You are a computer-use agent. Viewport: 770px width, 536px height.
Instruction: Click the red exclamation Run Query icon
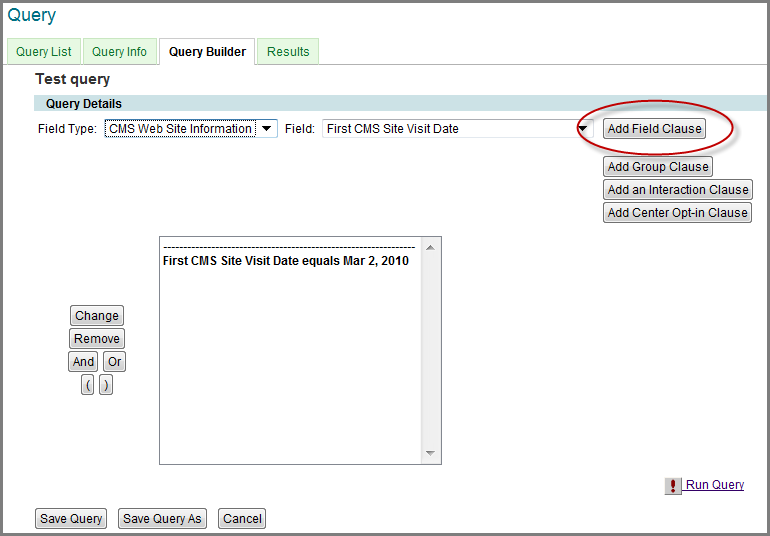tap(673, 486)
